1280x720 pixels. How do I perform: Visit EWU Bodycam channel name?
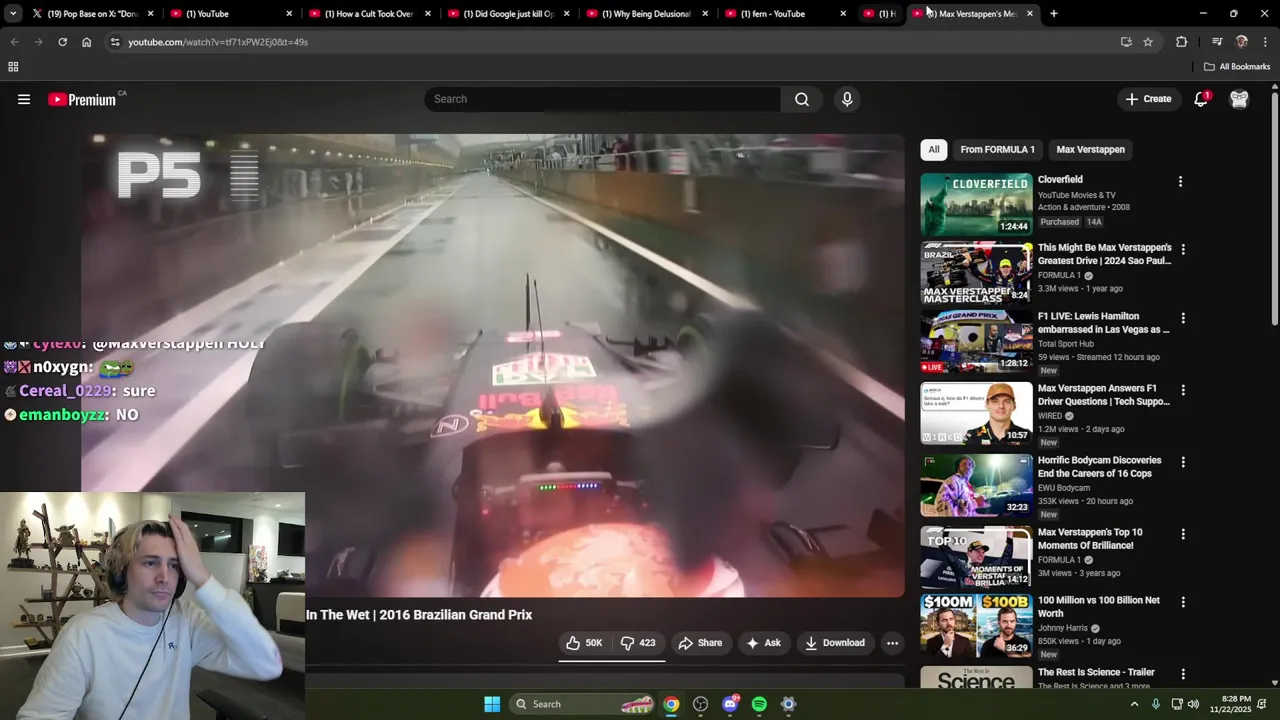click(1066, 487)
